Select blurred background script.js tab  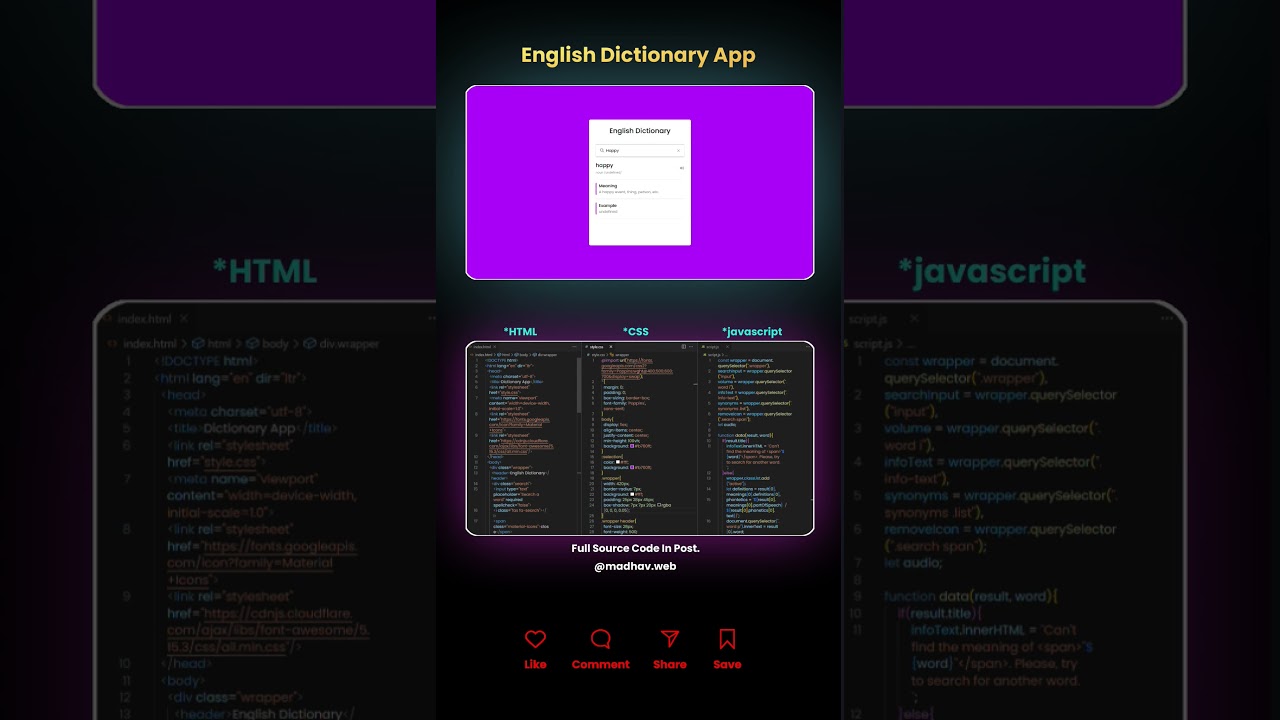click(x=869, y=319)
